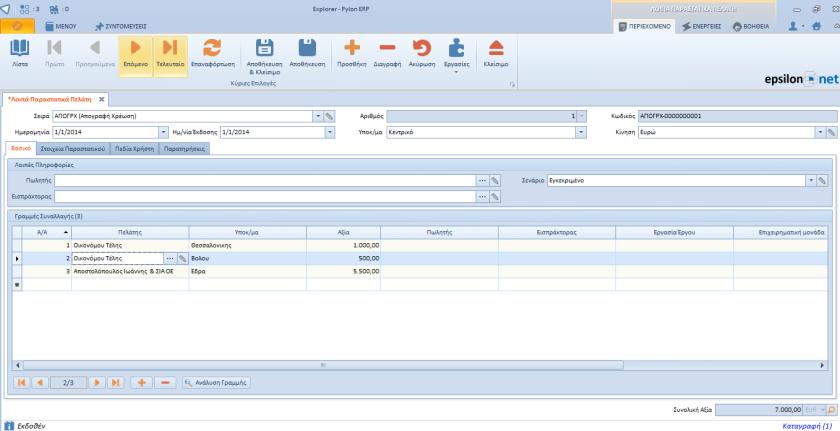Click the magnifier next to Συνολική Αξία
This screenshot has height=431, width=840.
831,410
